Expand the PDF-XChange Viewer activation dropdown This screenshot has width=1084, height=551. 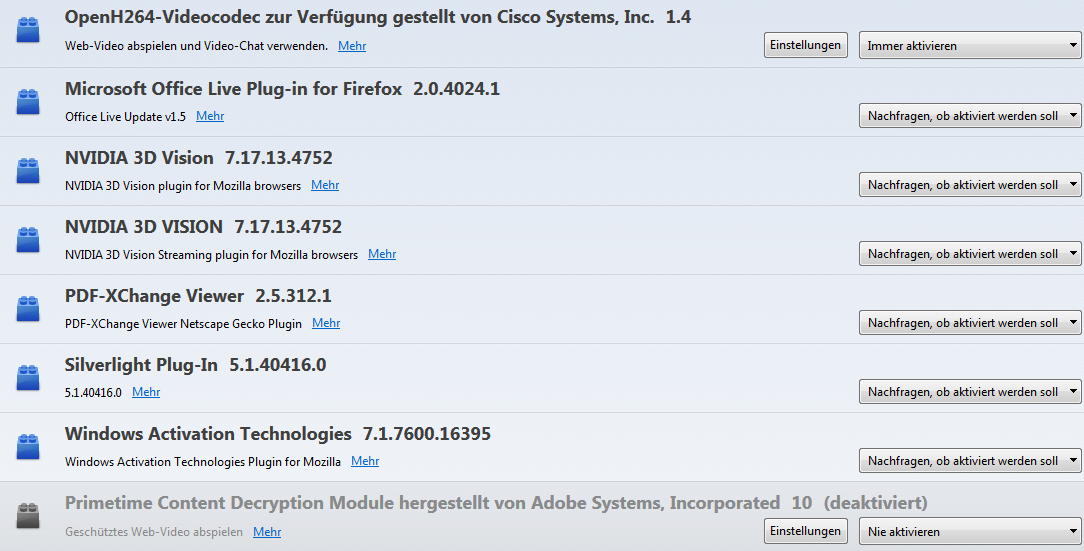click(969, 323)
